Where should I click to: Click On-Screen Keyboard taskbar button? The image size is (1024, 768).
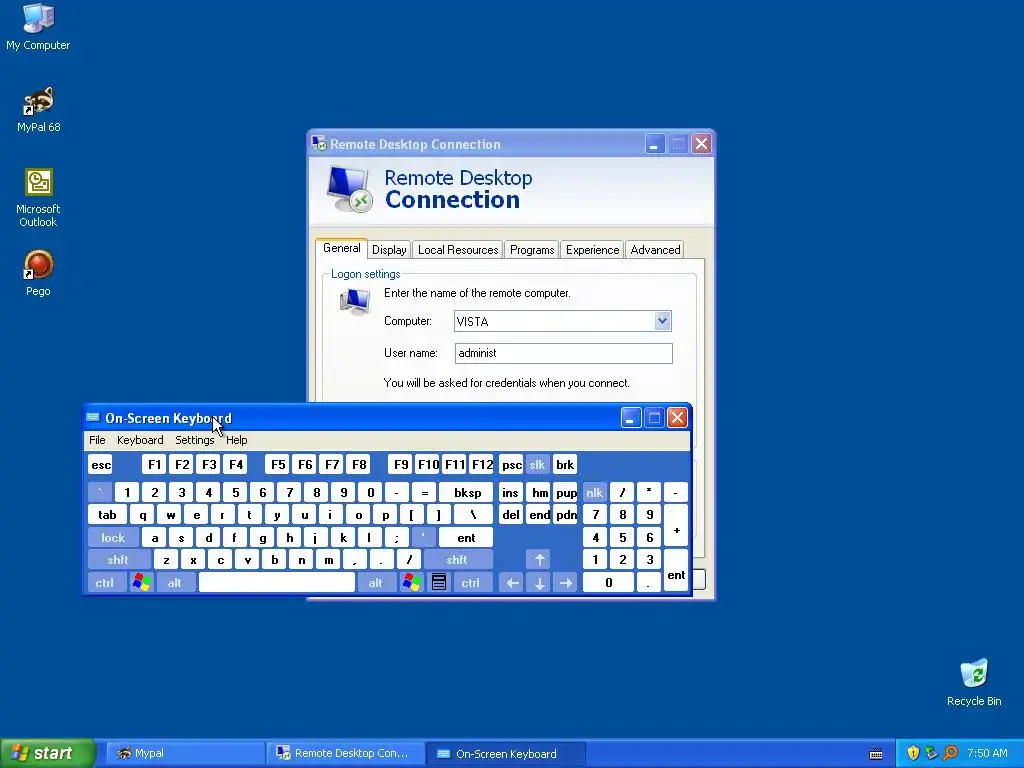[505, 753]
